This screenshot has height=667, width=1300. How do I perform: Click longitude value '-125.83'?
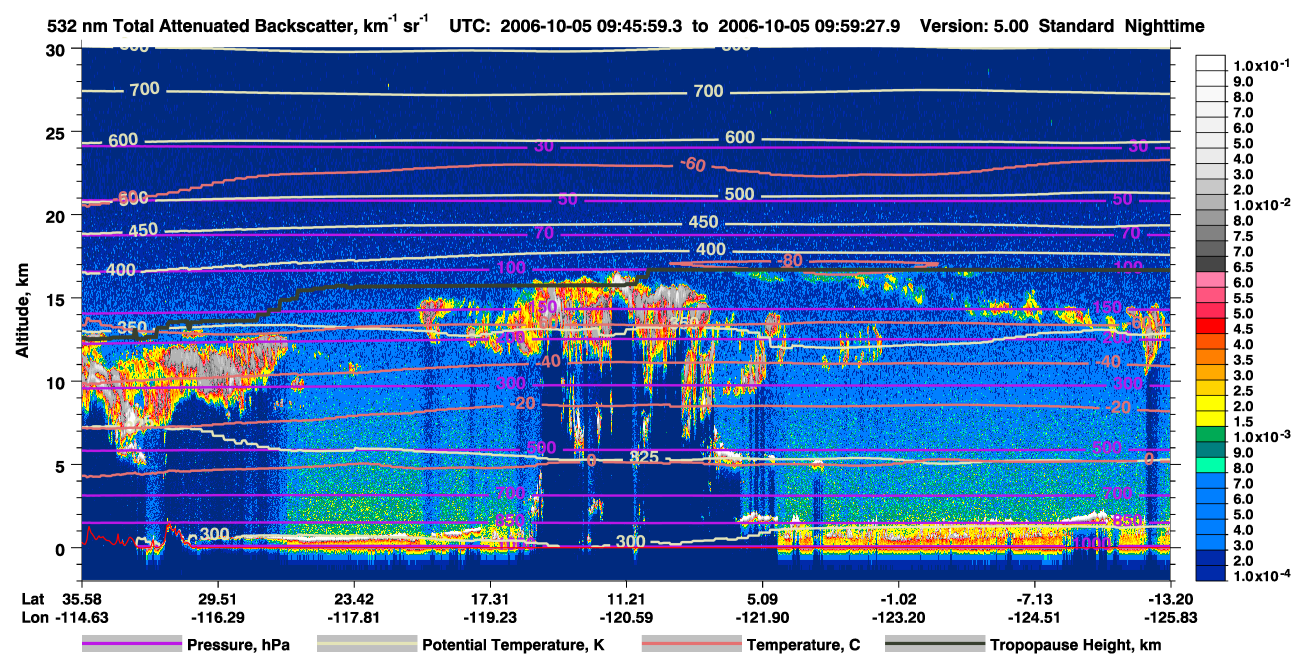1171,617
